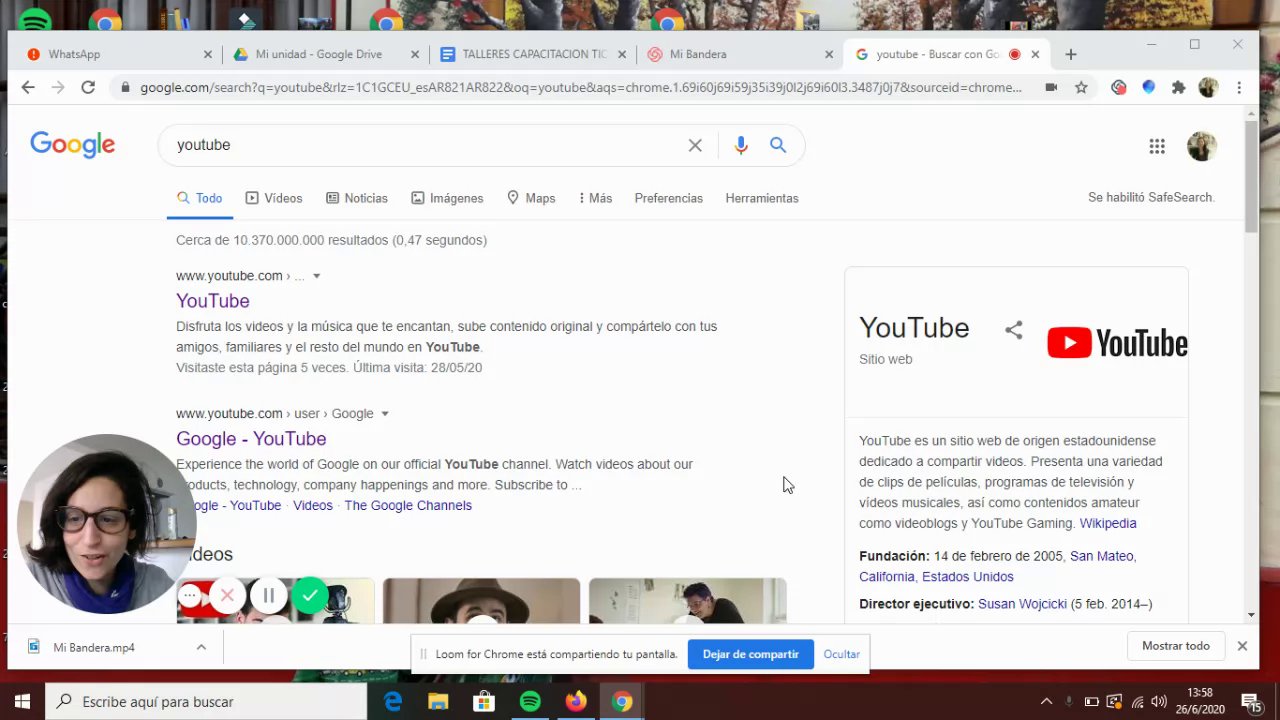Select the Noticias search filter
This screenshot has width=1280, height=720.
tap(357, 198)
